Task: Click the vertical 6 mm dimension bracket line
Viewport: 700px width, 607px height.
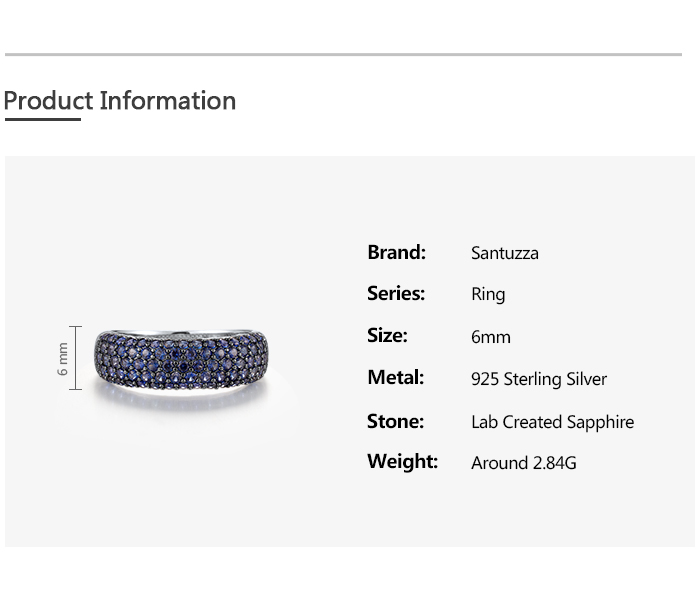Action: point(75,358)
